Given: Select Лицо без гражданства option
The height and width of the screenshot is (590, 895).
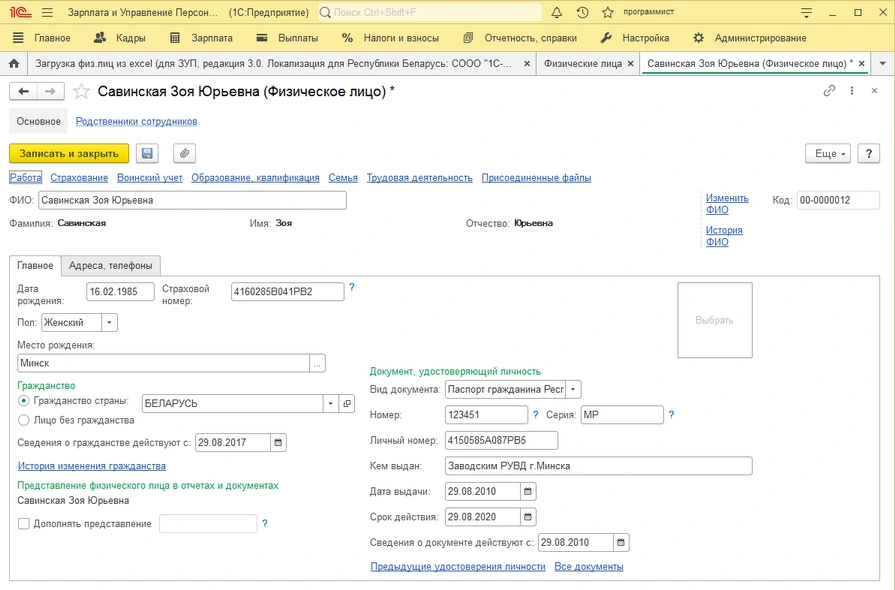Looking at the screenshot, I should (24, 420).
